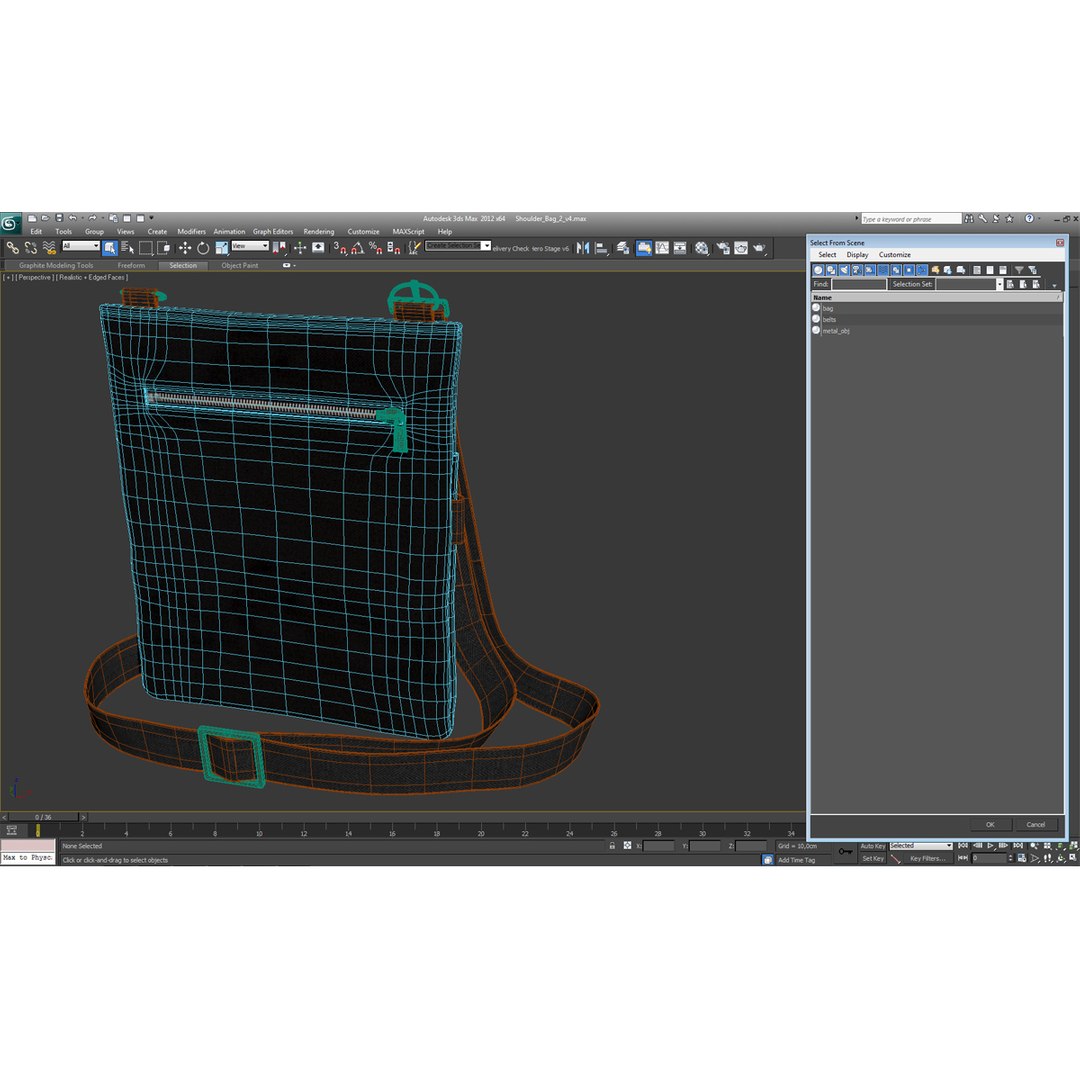Viewport: 1080px width, 1080px height.
Task: Open the key mode Selected dropdown
Action: click(x=920, y=846)
